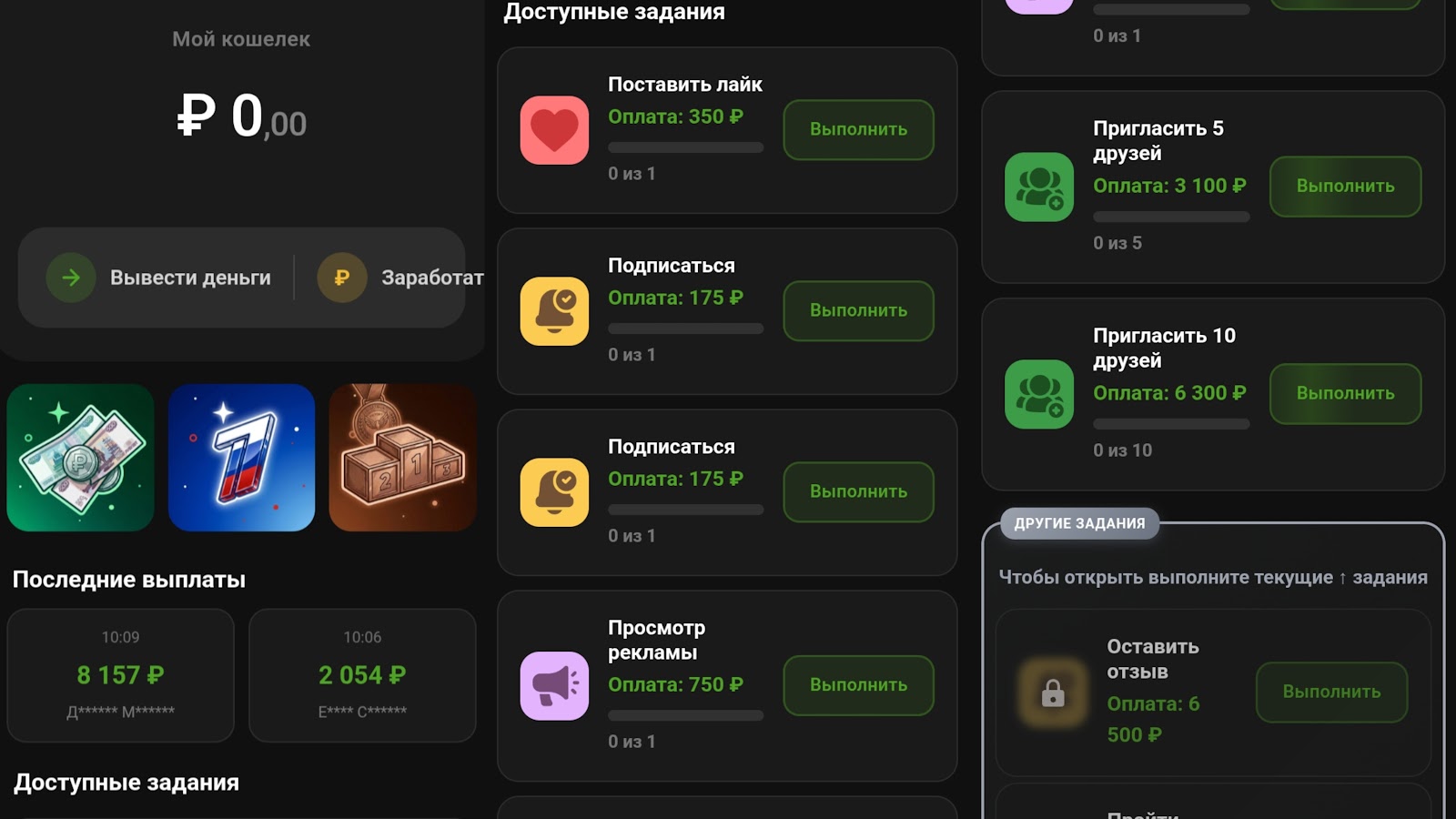Click green friends icon for 5 friends task

1039,187
